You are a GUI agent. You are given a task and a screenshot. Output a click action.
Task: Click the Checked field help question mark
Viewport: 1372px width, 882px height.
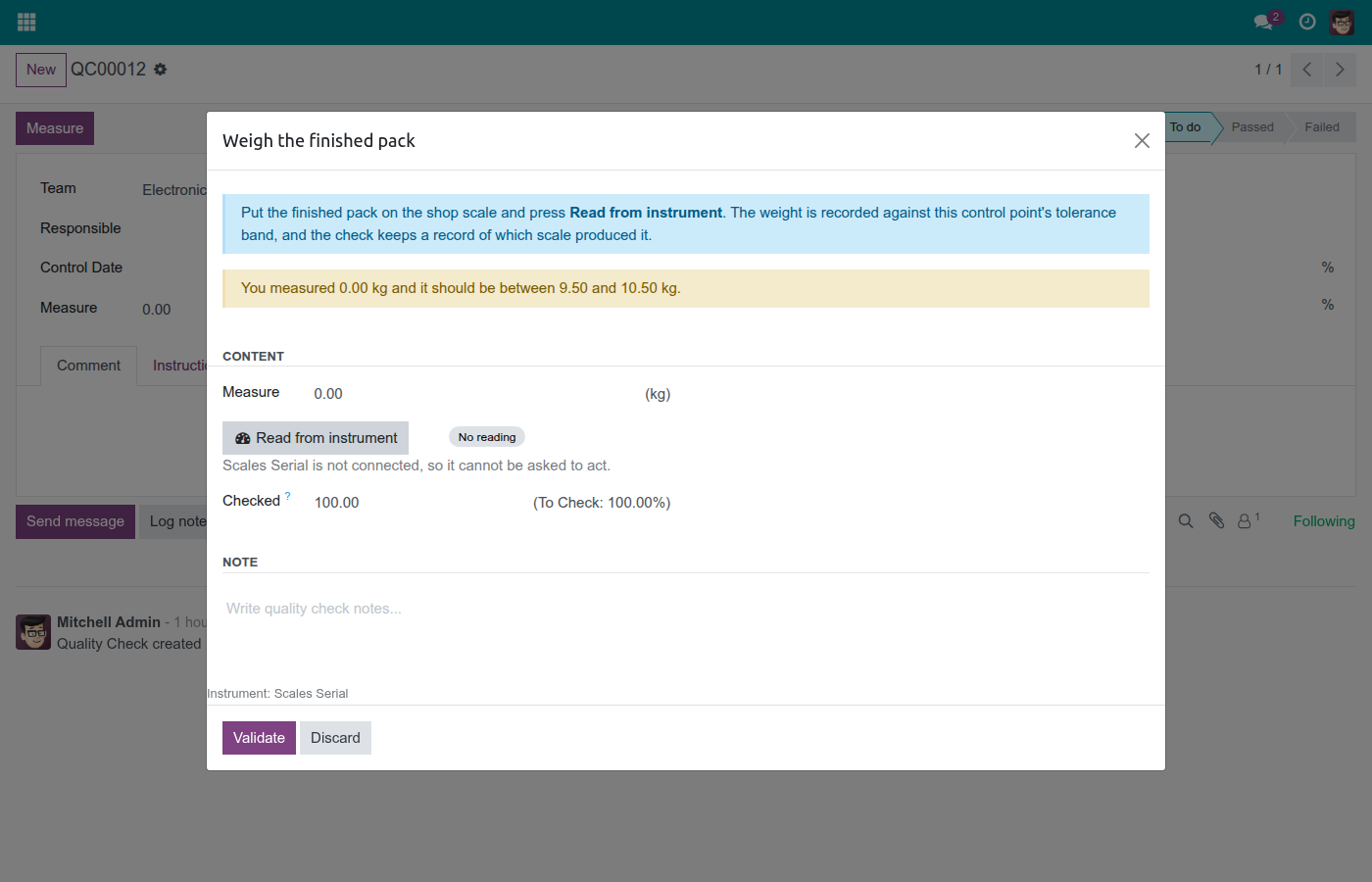[288, 496]
